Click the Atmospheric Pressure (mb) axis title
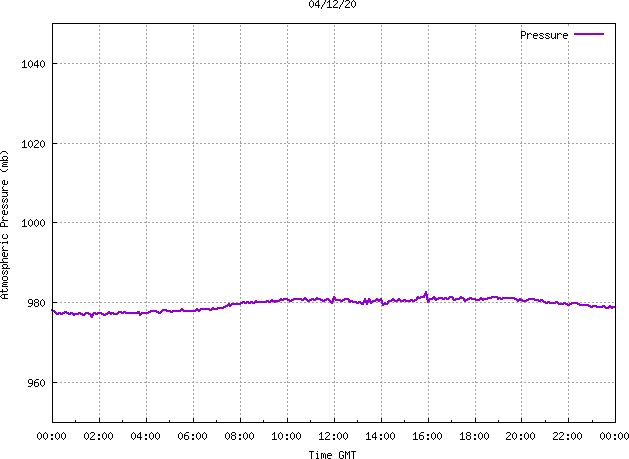This screenshot has height=459, width=629. [x=5, y=225]
